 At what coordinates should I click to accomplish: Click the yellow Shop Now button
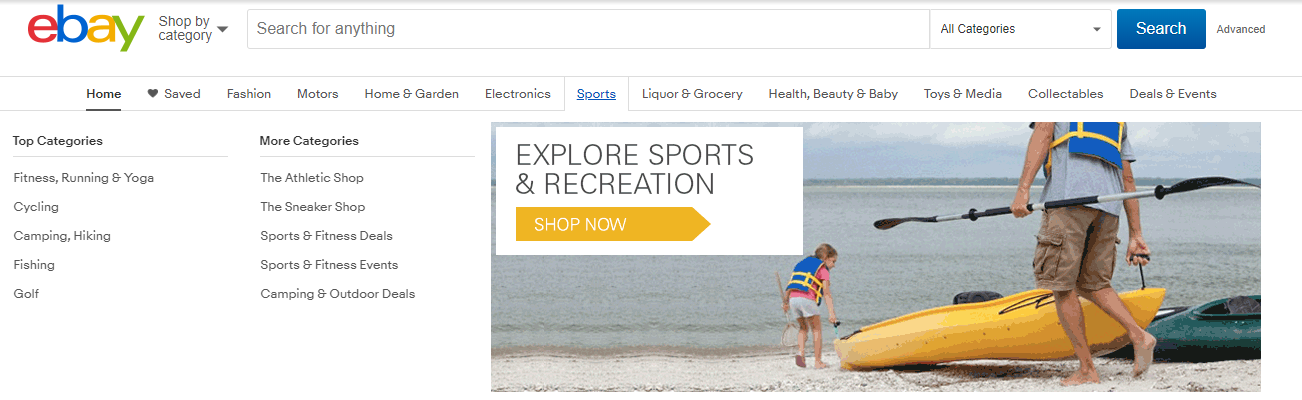tap(612, 224)
